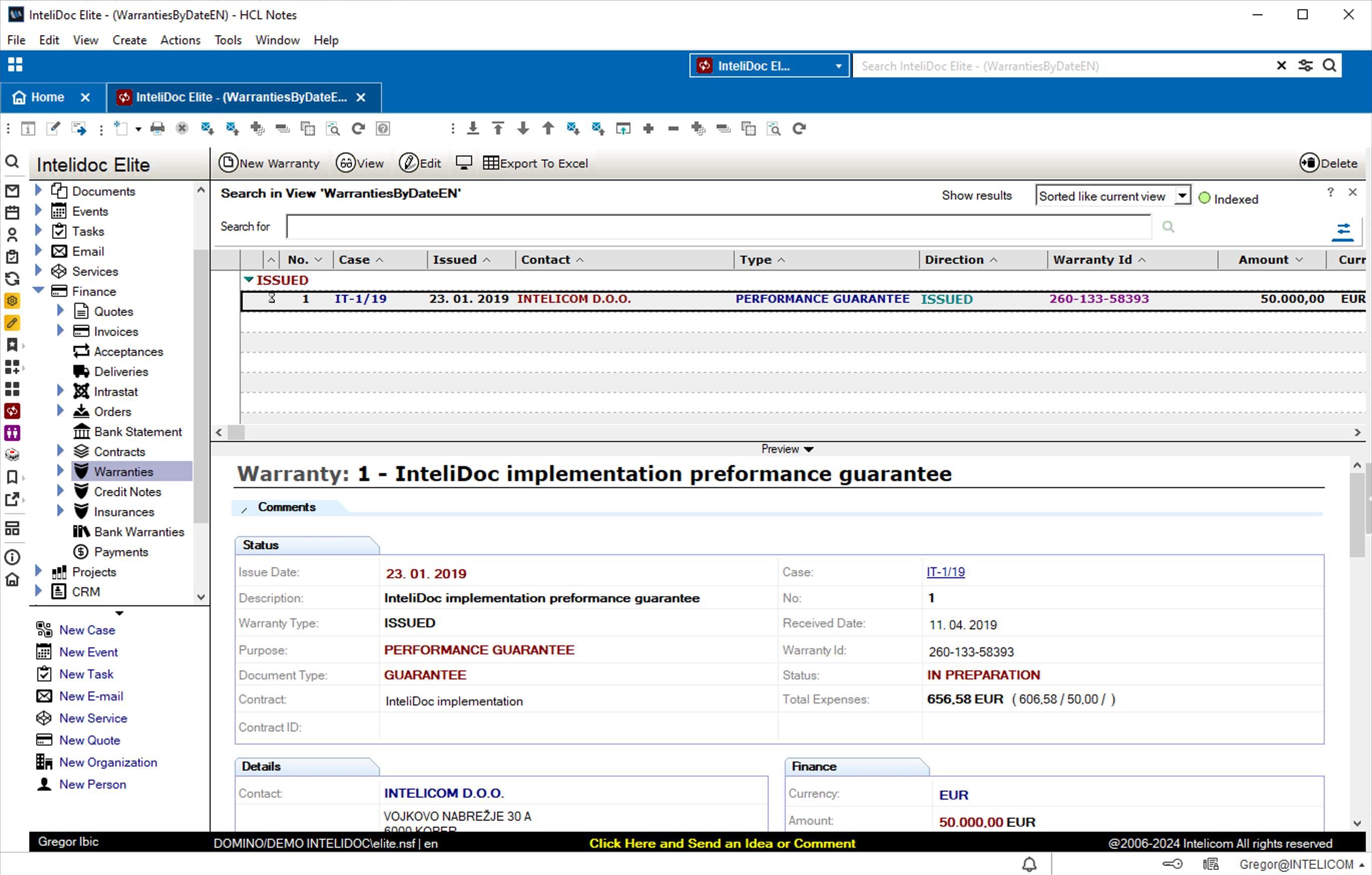1372x875 pixels.
Task: Open the Tools menu
Action: [228, 40]
